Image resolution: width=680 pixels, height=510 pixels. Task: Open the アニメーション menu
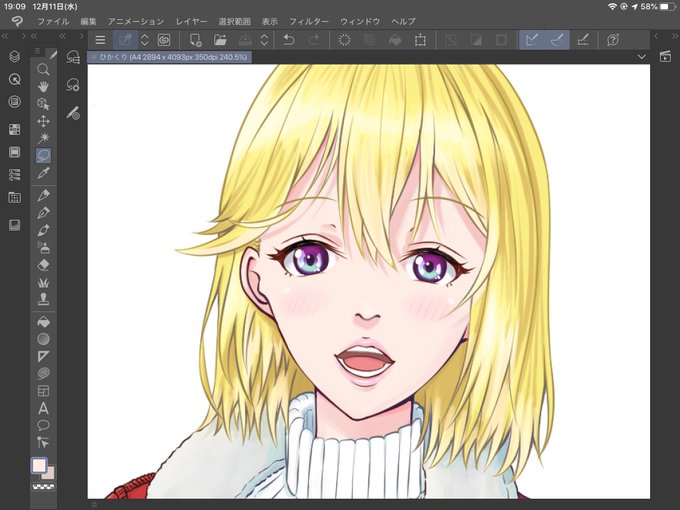click(x=136, y=21)
